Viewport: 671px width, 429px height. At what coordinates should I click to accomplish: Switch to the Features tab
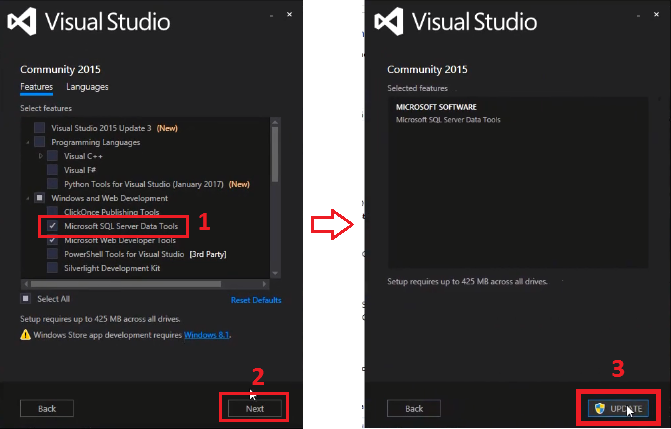coord(36,87)
